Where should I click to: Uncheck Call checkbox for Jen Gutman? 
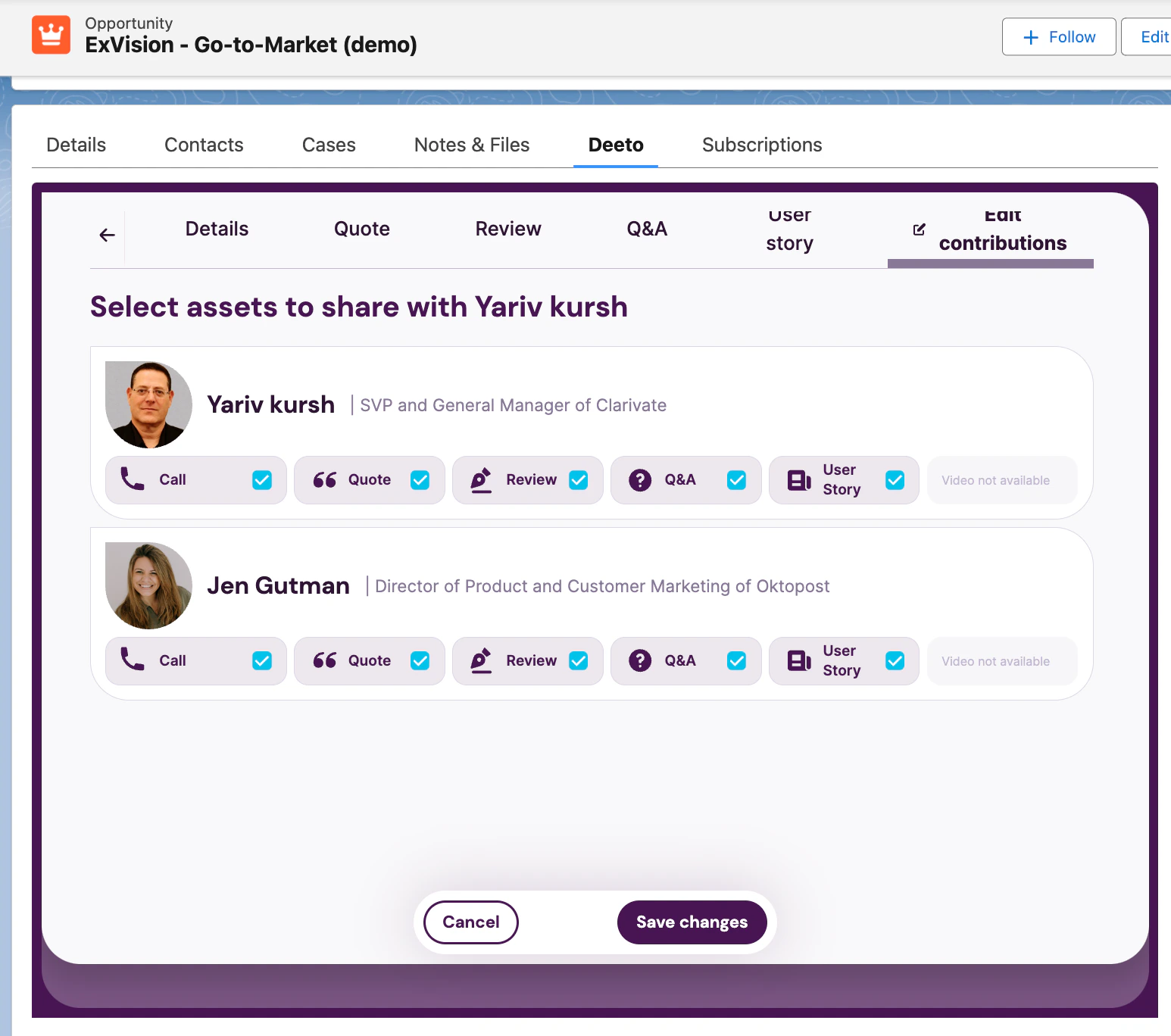(262, 661)
